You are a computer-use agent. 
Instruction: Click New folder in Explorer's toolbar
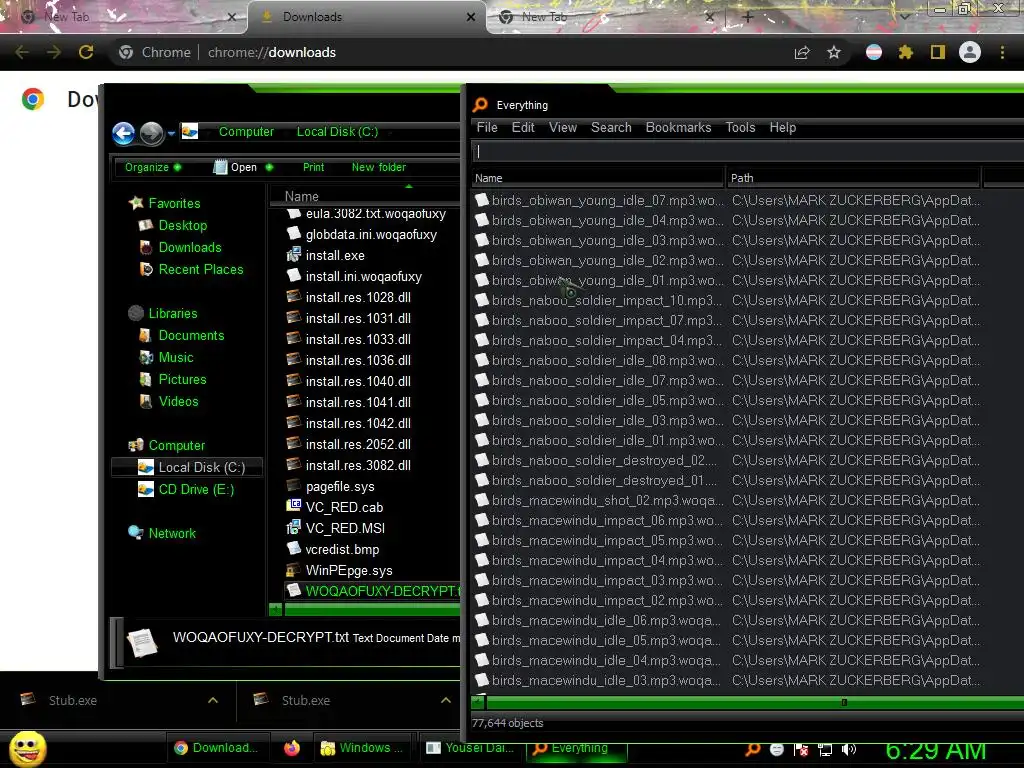[379, 167]
